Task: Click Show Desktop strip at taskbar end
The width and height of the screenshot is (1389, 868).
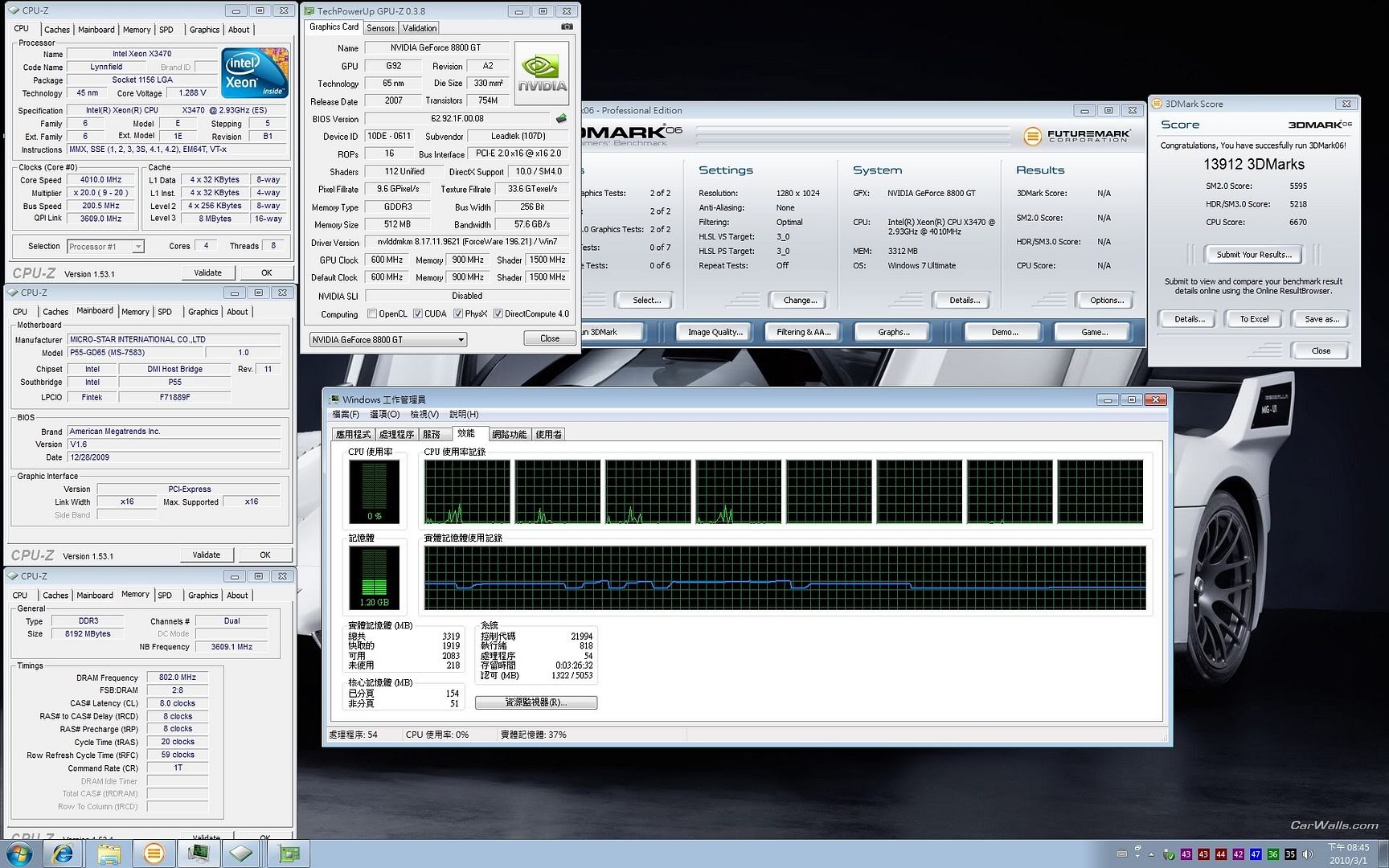Action: pos(1383,854)
